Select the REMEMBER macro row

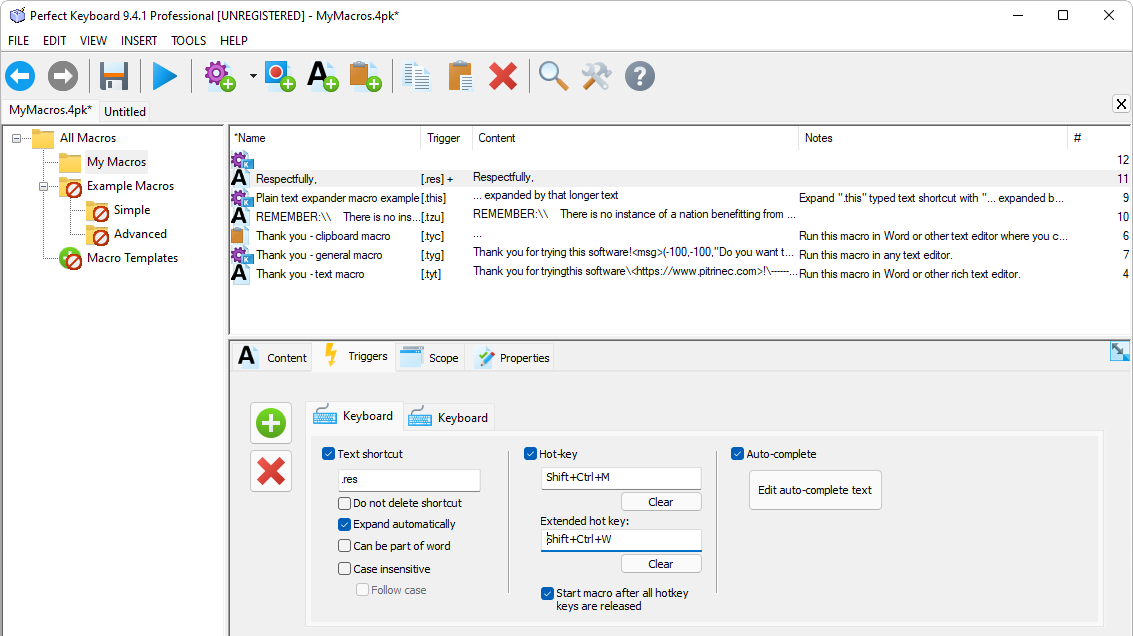679,216
